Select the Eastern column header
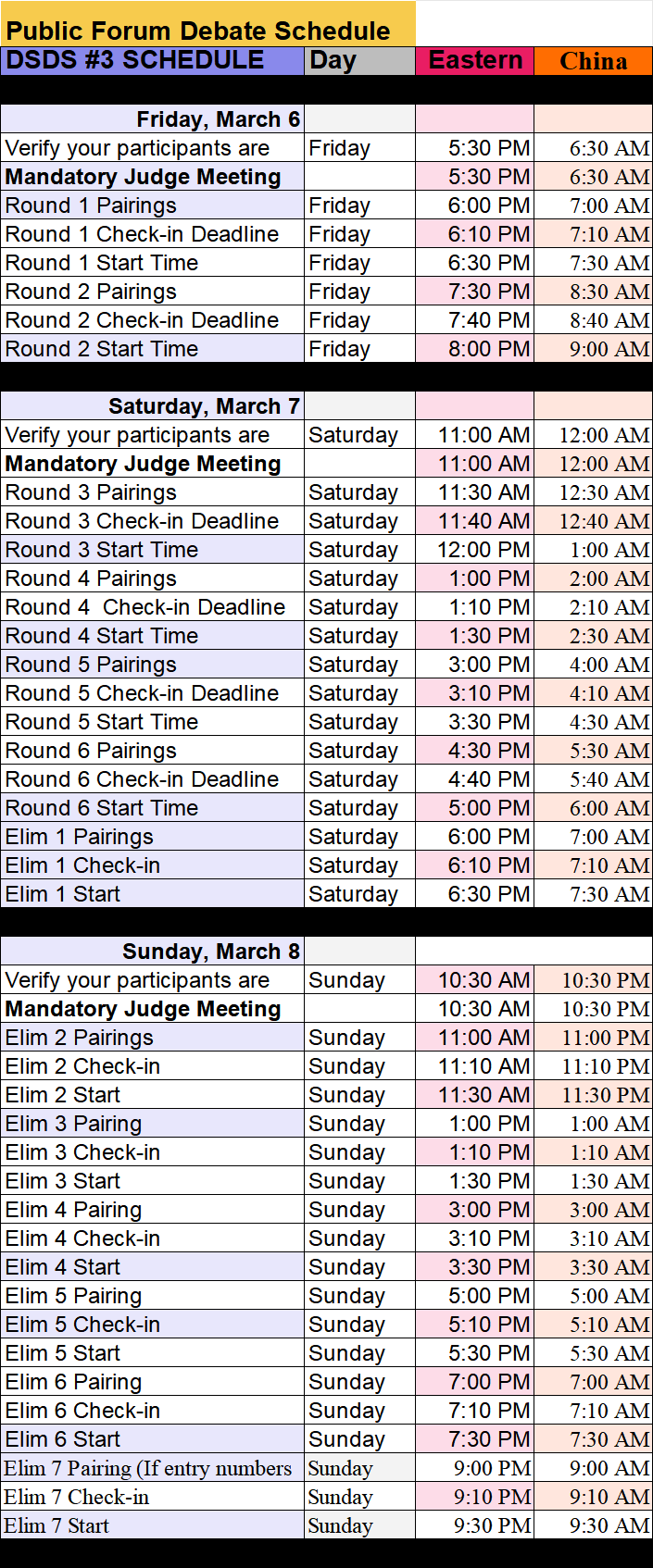The width and height of the screenshot is (653, 1568). [475, 60]
